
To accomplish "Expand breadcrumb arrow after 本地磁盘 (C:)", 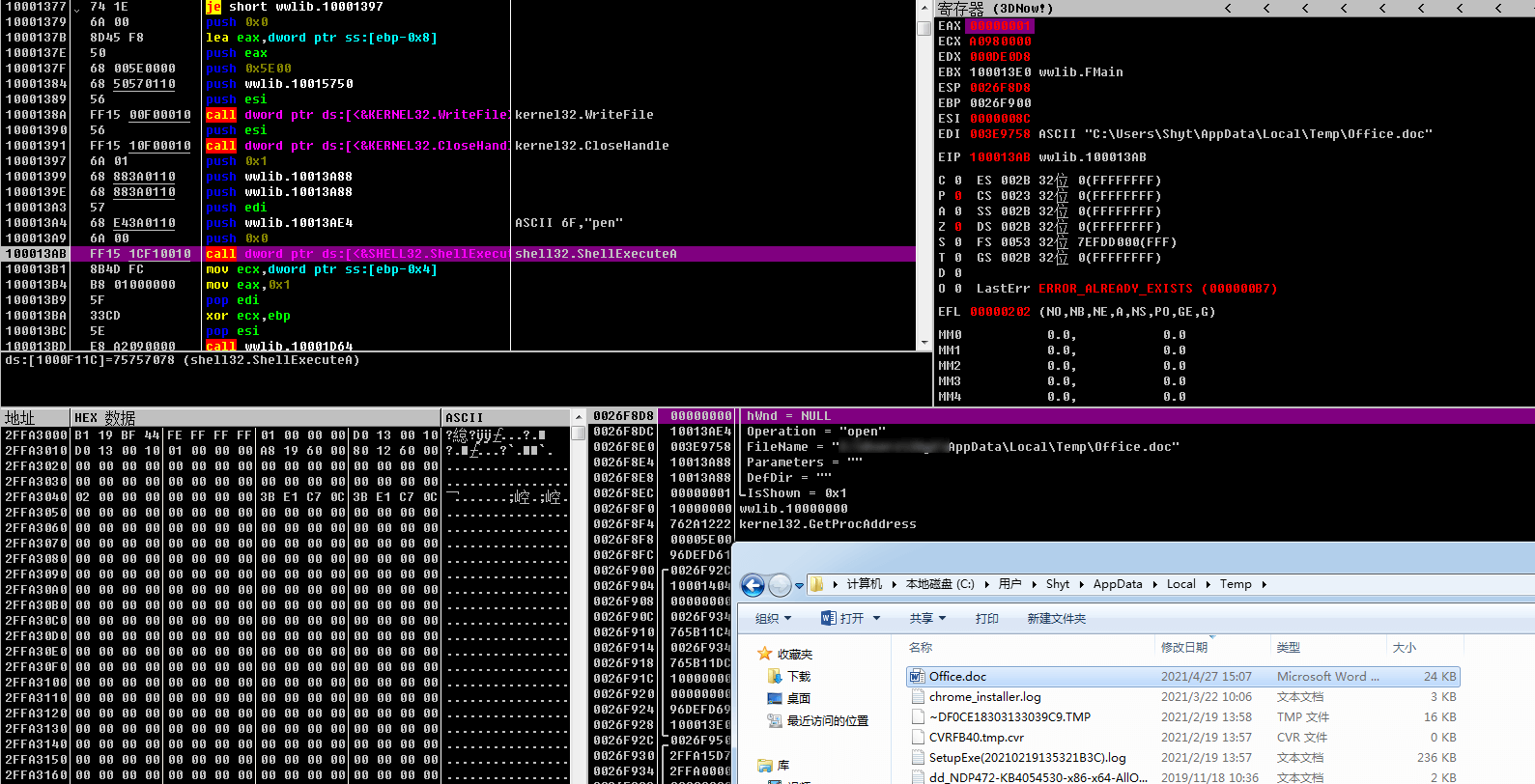I will 986,584.
